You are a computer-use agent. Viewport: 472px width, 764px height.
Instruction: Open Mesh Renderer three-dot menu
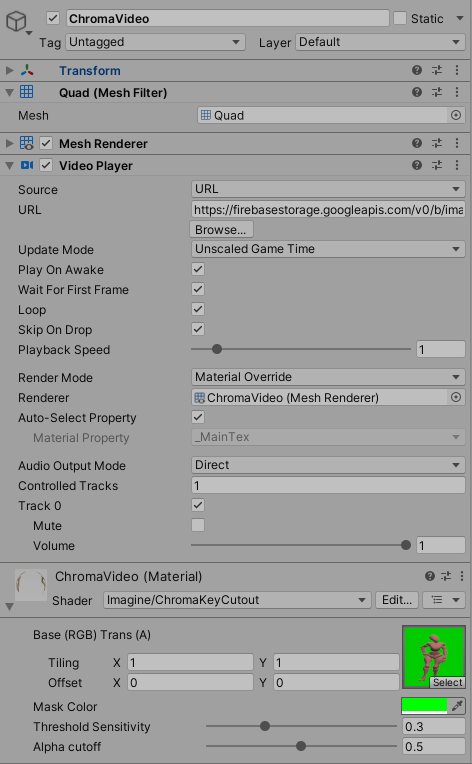tap(457, 143)
